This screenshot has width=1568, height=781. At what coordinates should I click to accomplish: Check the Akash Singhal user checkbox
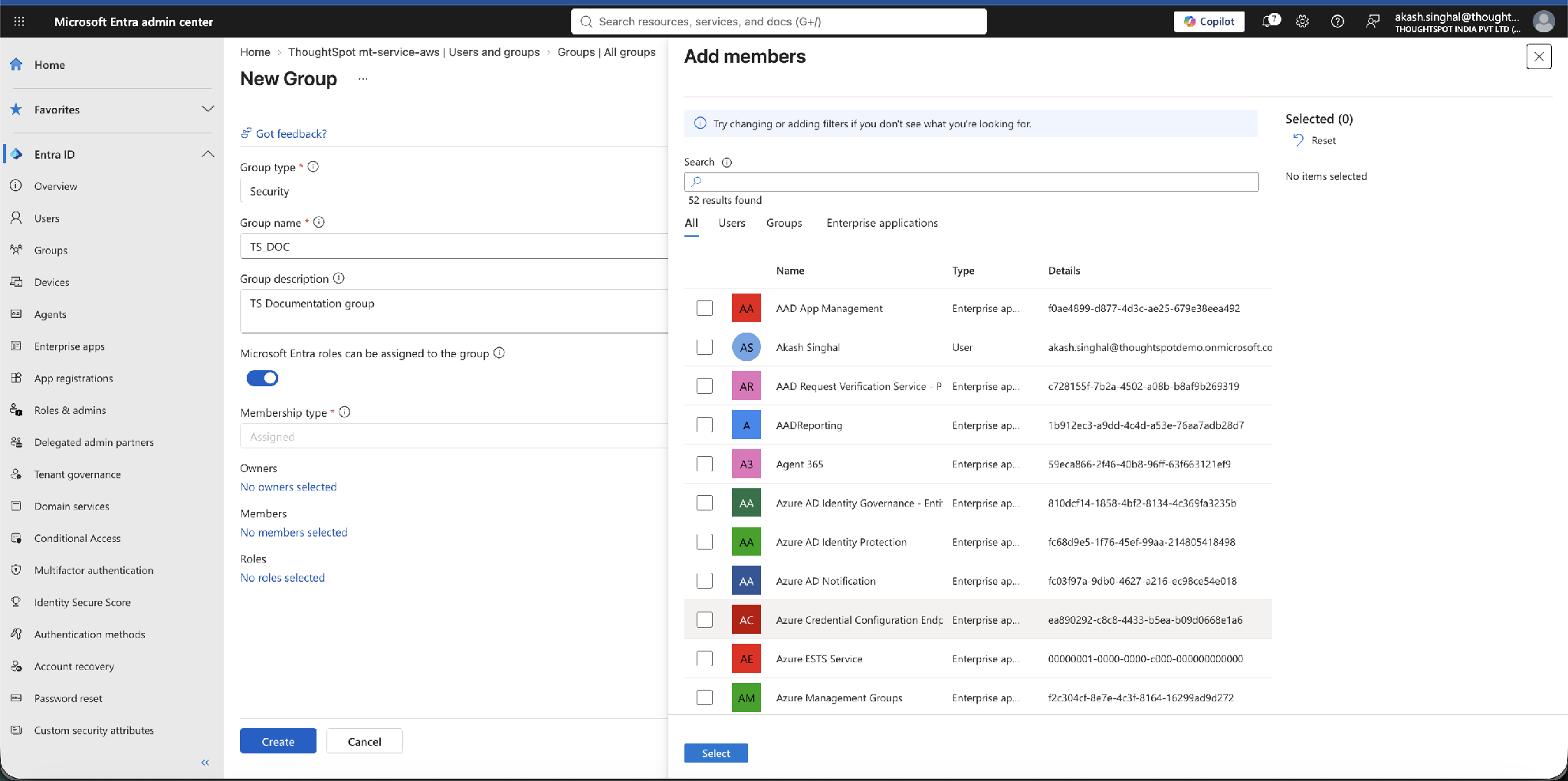(x=704, y=347)
